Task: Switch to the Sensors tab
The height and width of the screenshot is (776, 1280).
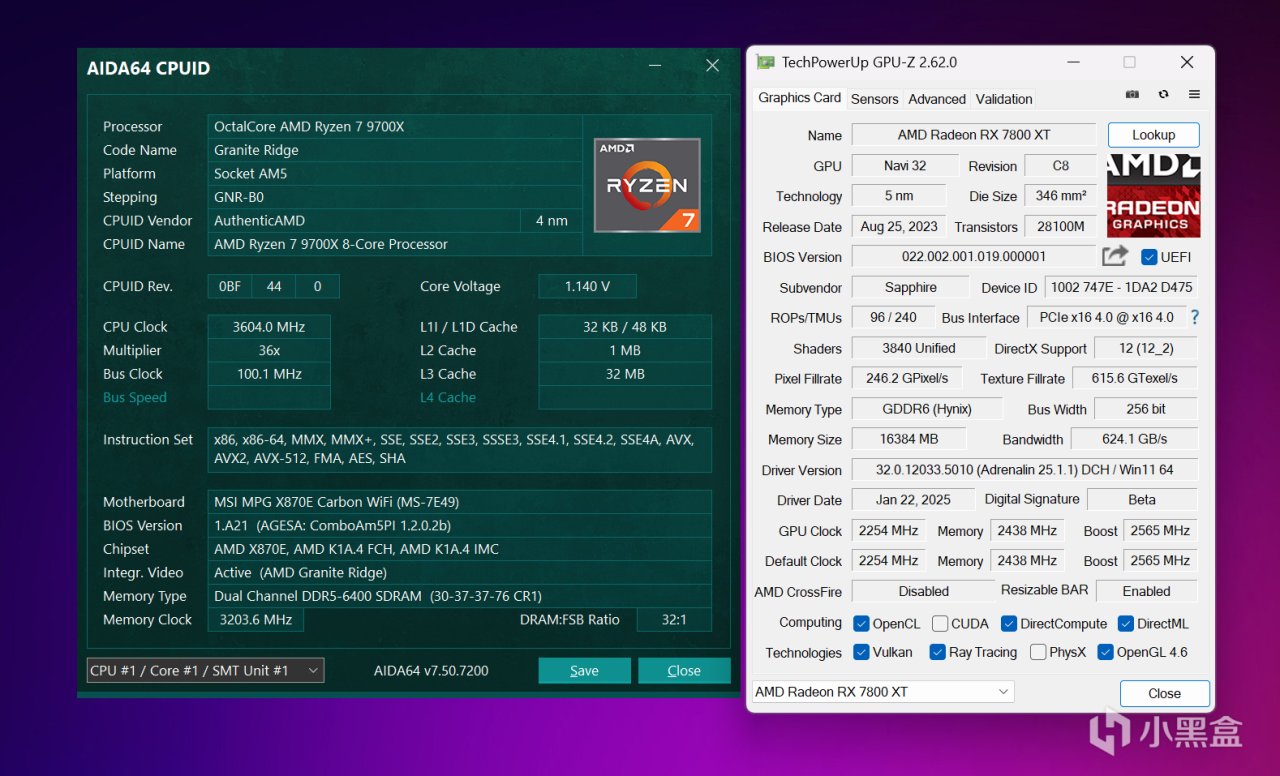Action: [875, 99]
